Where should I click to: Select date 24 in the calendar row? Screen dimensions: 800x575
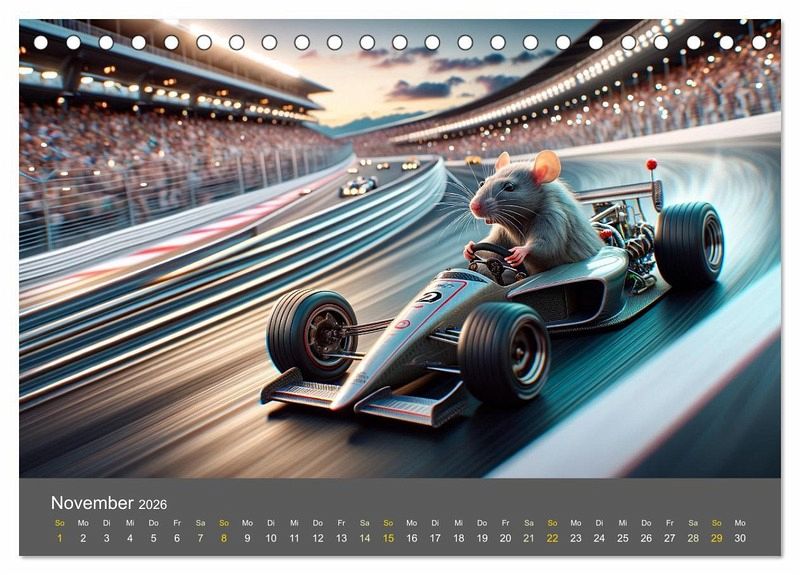tap(599, 538)
